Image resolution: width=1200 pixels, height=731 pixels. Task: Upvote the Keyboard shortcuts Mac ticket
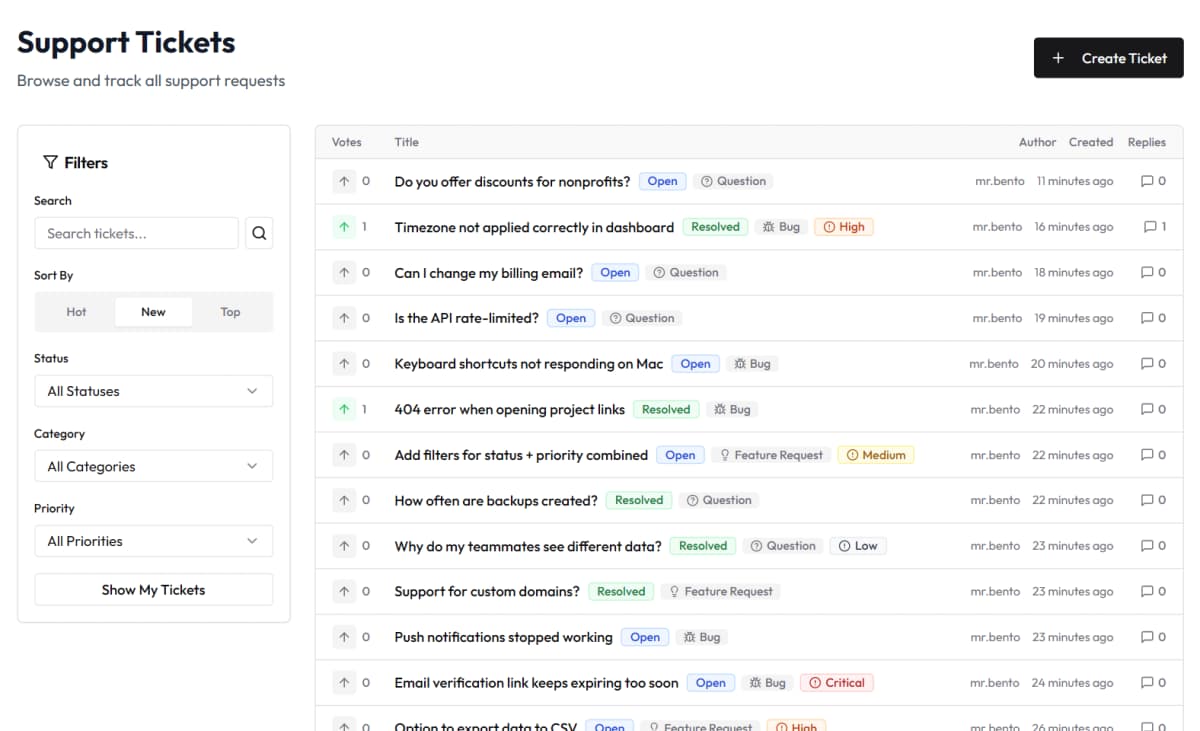(344, 364)
